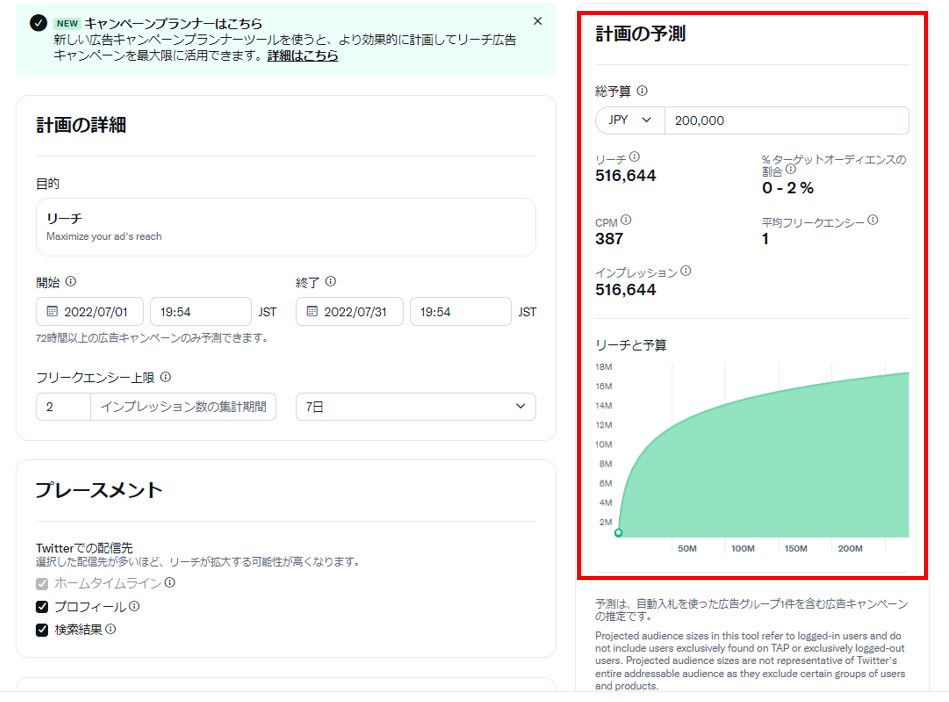This screenshot has width=949, height=702.
Task: Dismiss the キャンペーンプランナー banner
Action: pos(537,21)
